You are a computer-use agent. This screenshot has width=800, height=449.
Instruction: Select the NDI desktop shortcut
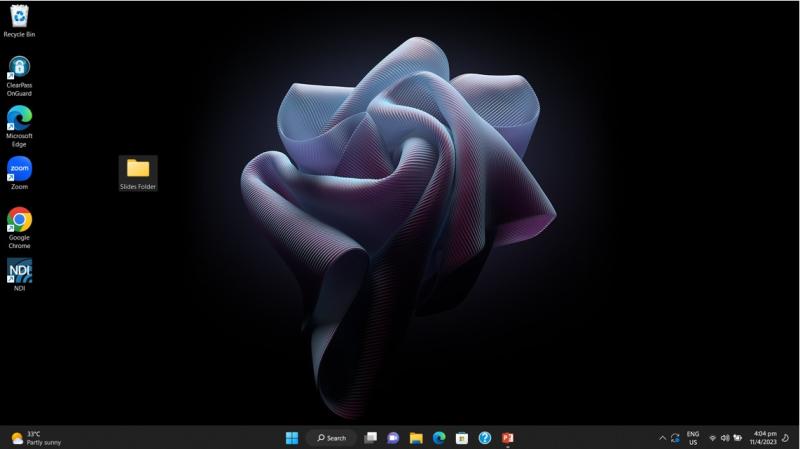pos(19,272)
